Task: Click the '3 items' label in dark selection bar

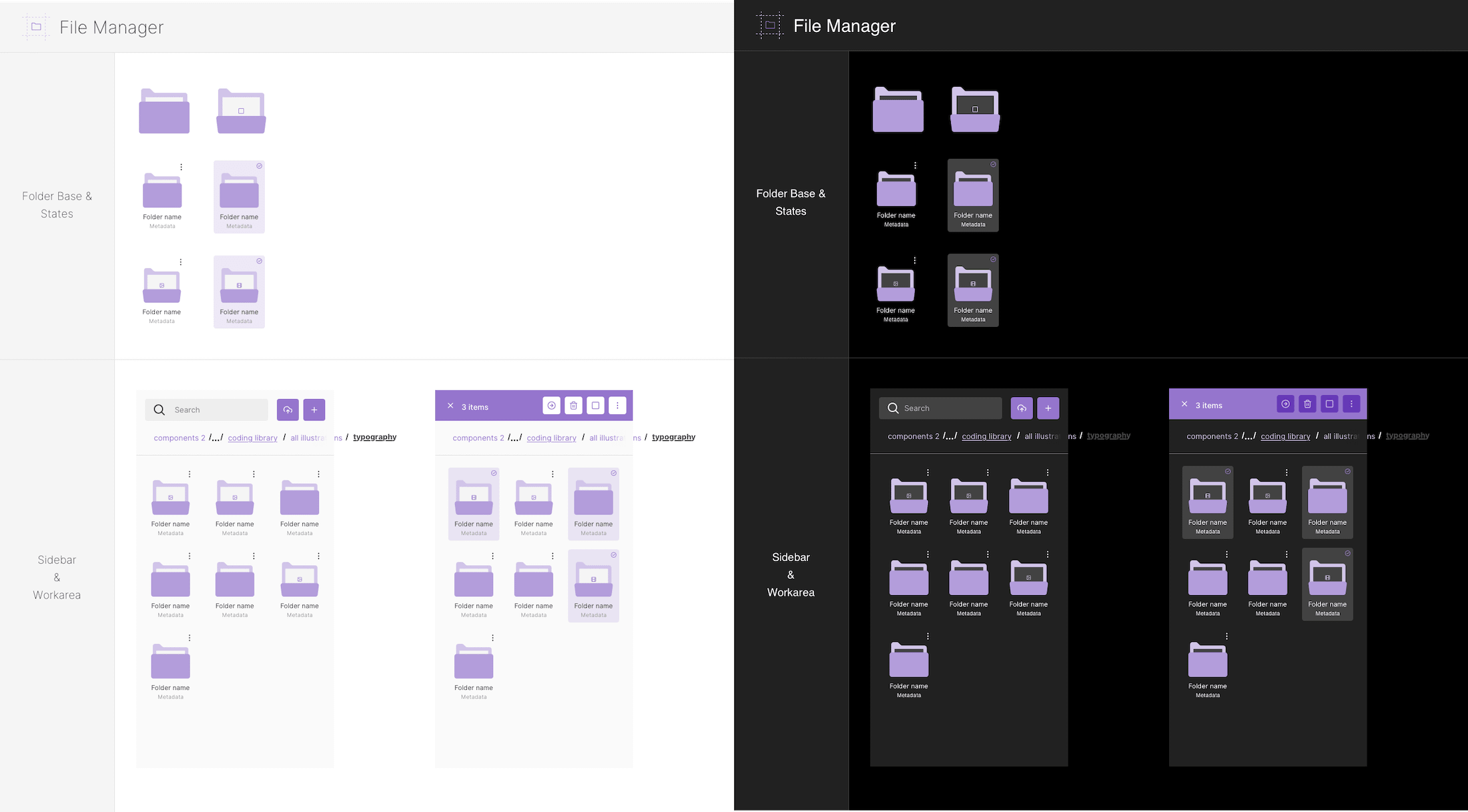Action: (x=1209, y=406)
